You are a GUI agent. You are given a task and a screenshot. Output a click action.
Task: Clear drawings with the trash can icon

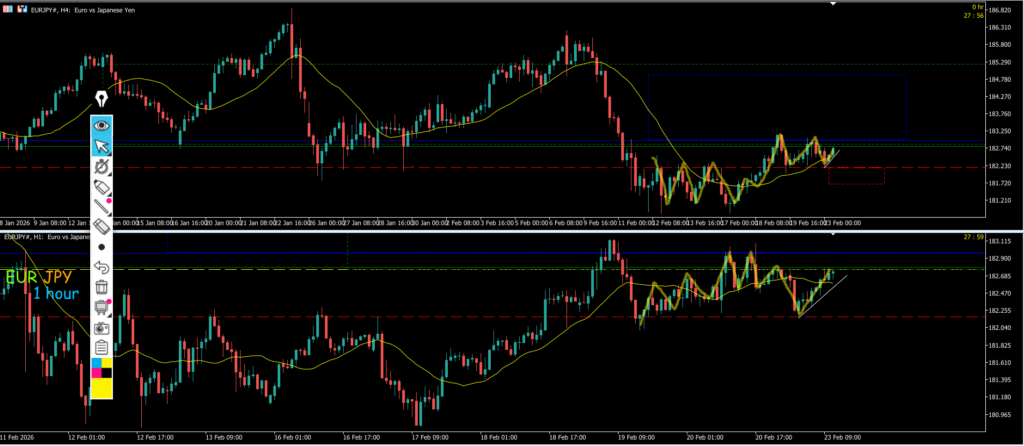click(x=101, y=288)
